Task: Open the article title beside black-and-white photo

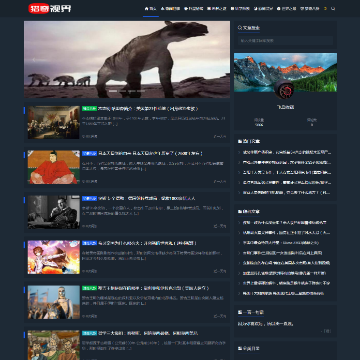Action: tap(147, 198)
